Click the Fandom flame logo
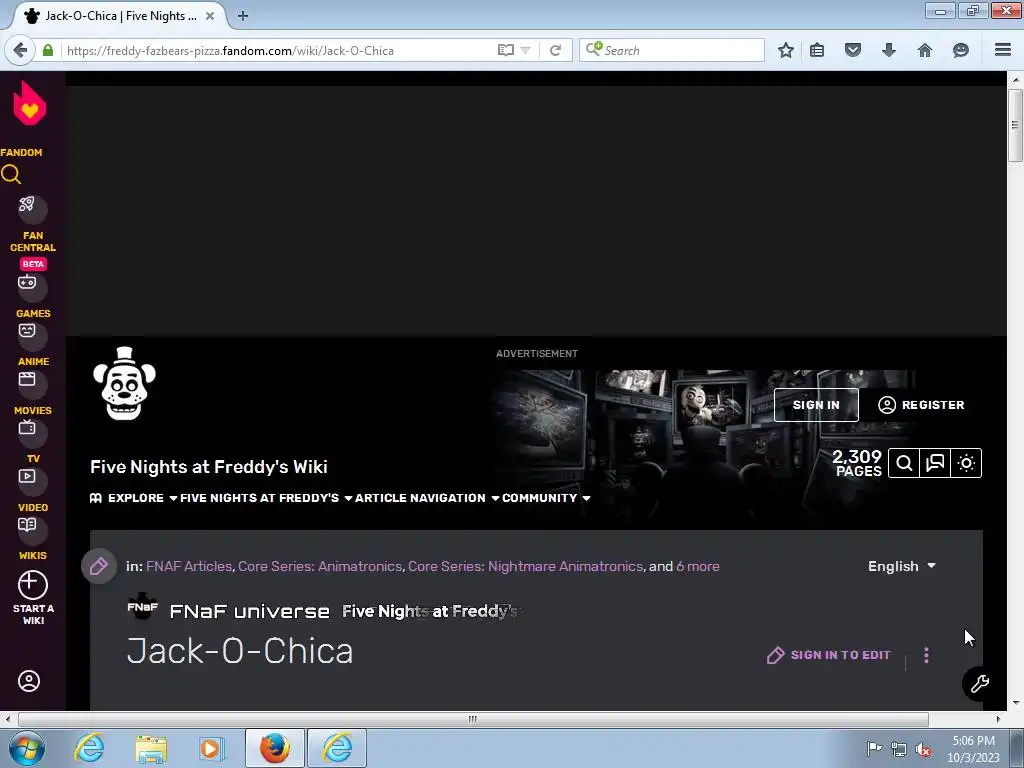This screenshot has width=1024, height=768. click(x=29, y=103)
